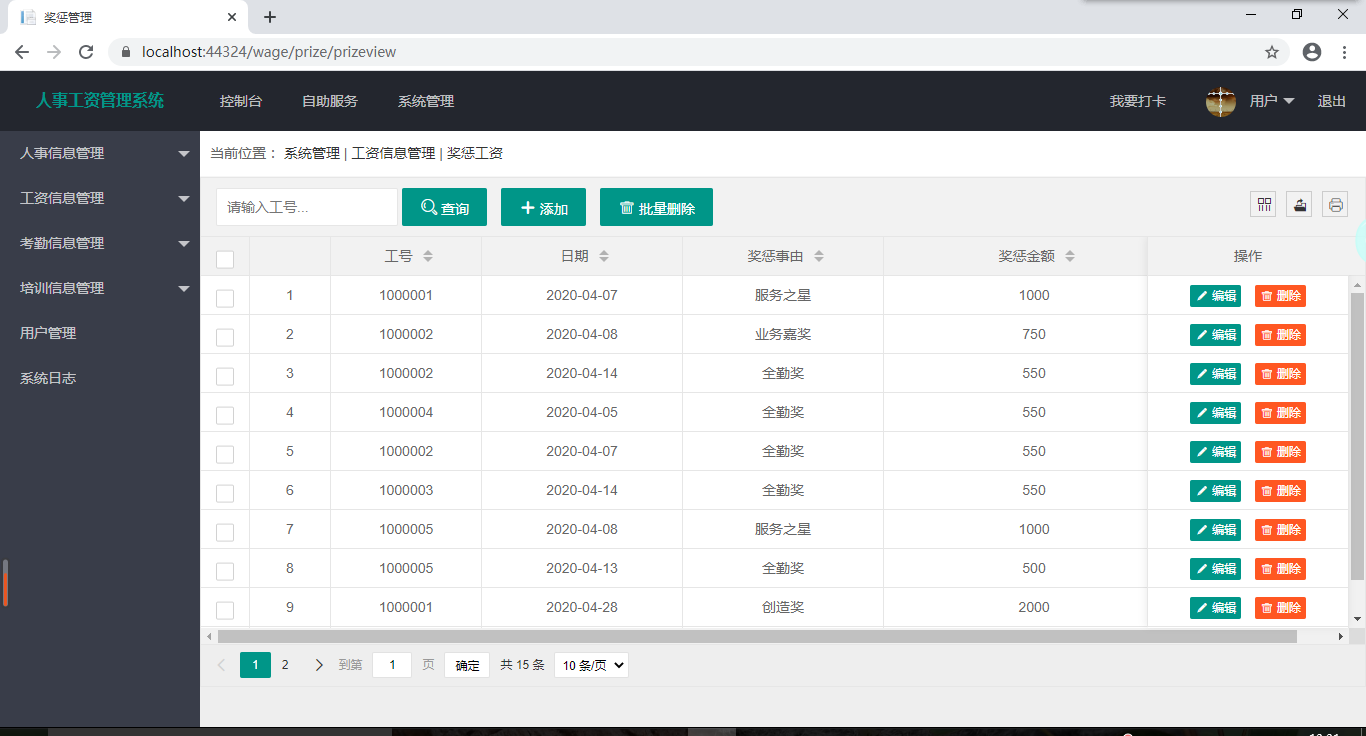Expand 考勤信息管理 sidebar menu
Image resolution: width=1366 pixels, height=736 pixels.
[x=100, y=243]
